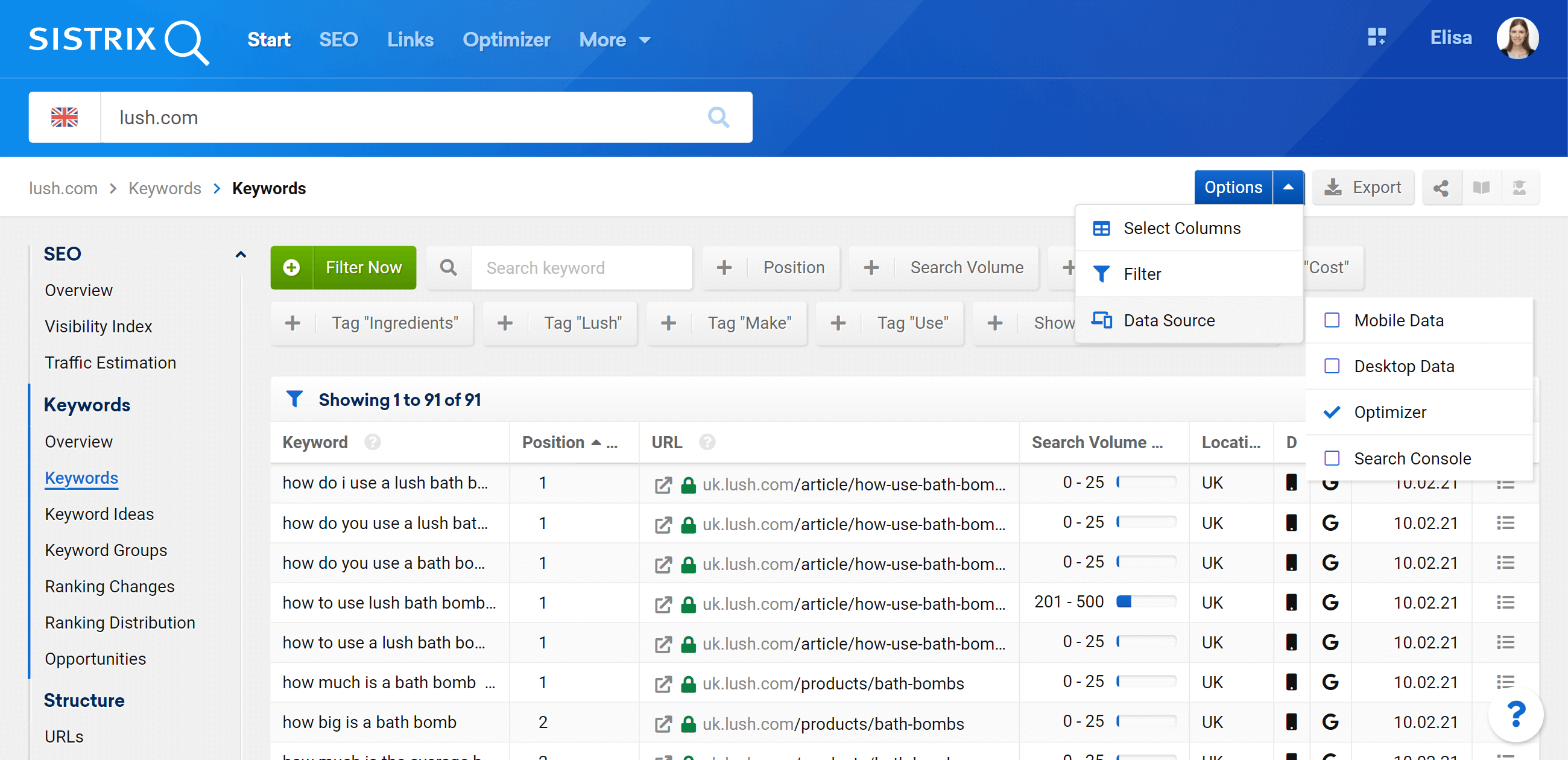The width and height of the screenshot is (1568, 760).
Task: Open Opportunities in sidebar
Action: click(95, 659)
